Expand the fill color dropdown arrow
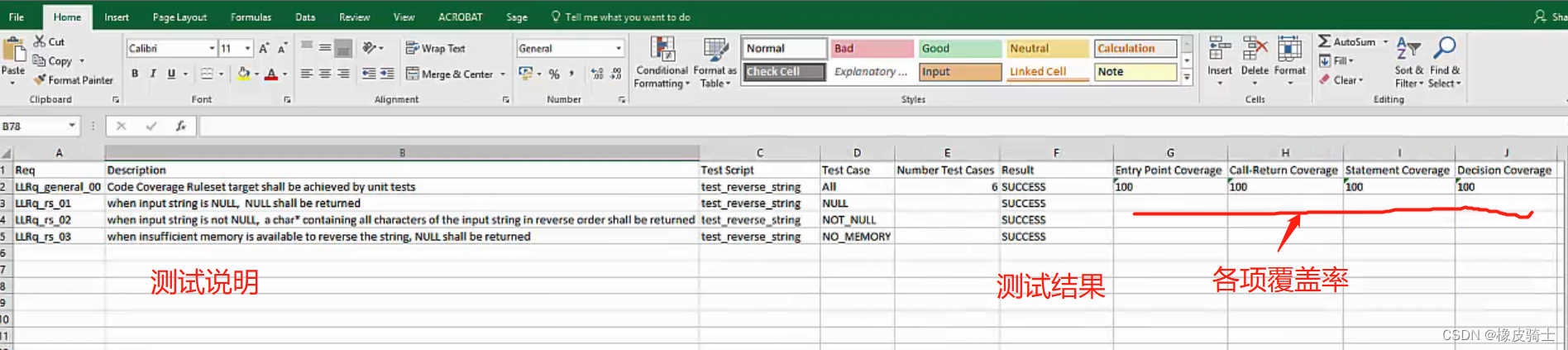Image resolution: width=1568 pixels, height=350 pixels. tap(256, 74)
